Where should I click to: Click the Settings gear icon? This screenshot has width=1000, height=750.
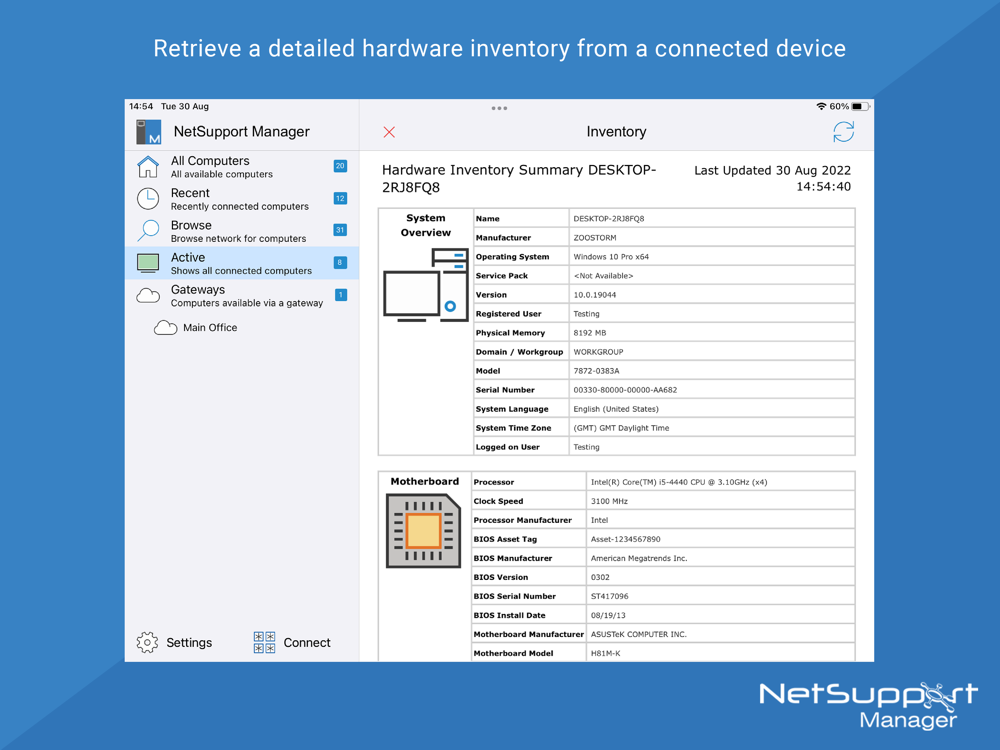[147, 642]
